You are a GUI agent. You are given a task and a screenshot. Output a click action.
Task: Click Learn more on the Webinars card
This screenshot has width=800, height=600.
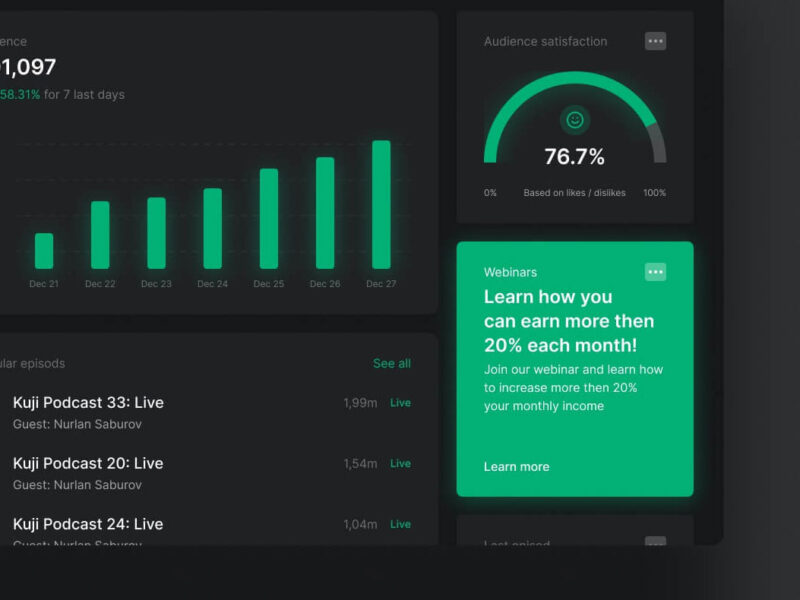coord(516,467)
